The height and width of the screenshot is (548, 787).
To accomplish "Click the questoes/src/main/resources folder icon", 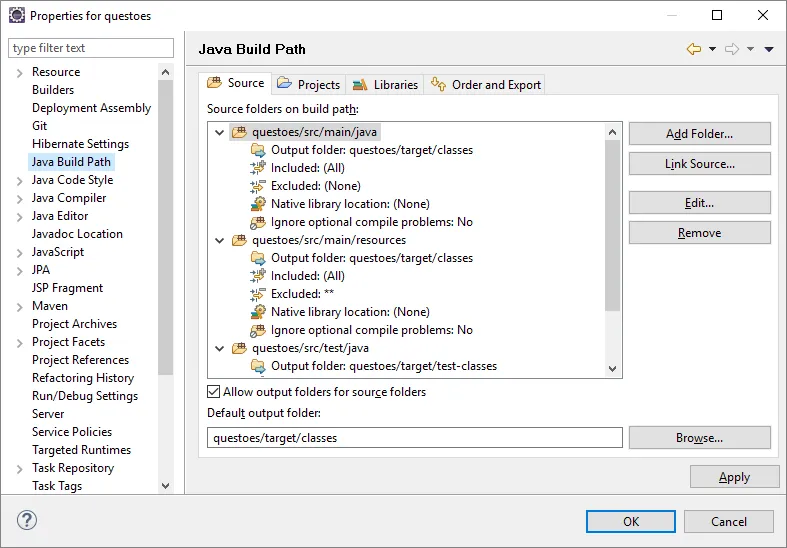I will (x=239, y=240).
